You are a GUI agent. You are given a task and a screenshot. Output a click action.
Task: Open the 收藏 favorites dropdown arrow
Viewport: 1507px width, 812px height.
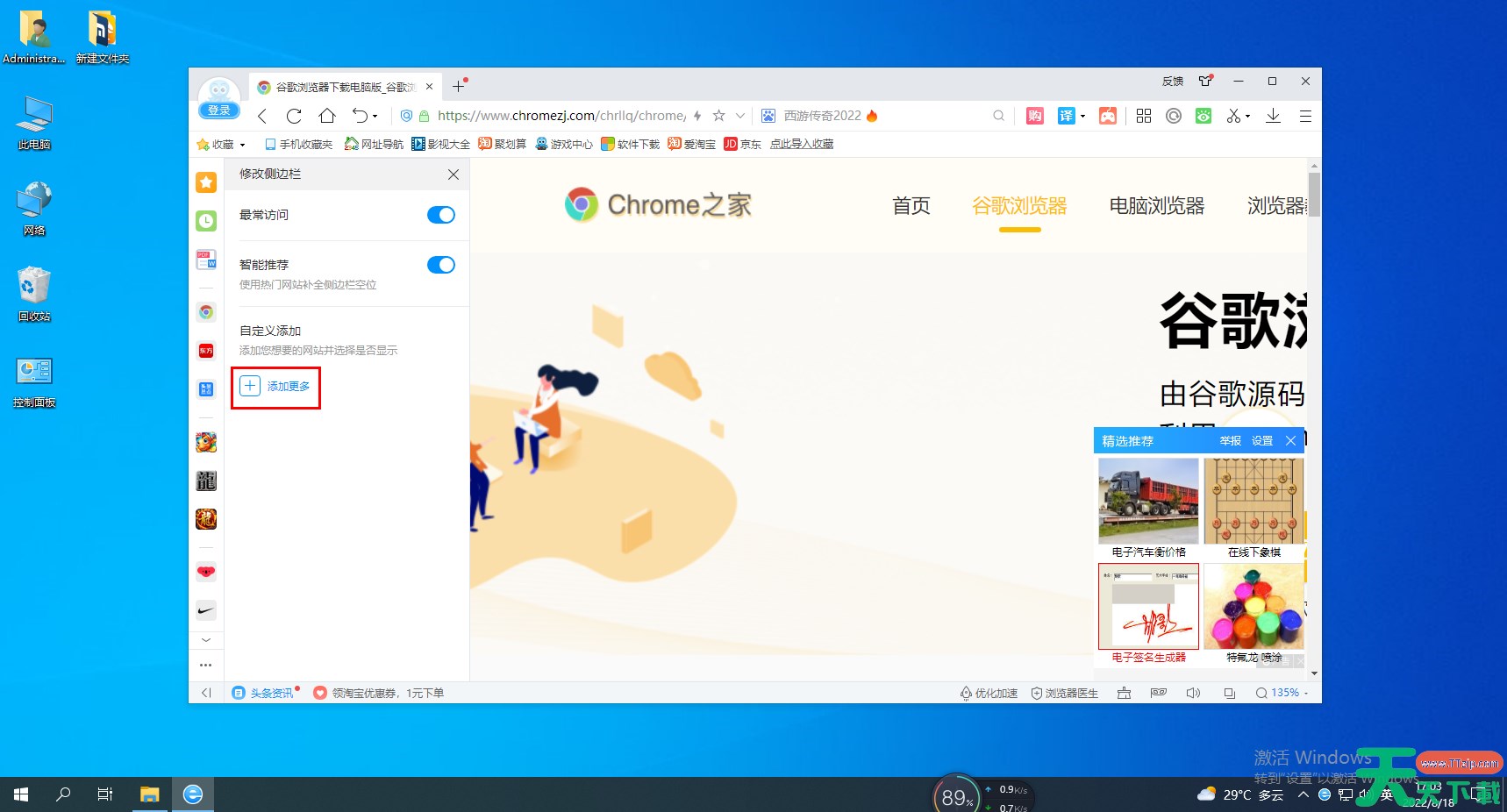pyautogui.click(x=242, y=145)
